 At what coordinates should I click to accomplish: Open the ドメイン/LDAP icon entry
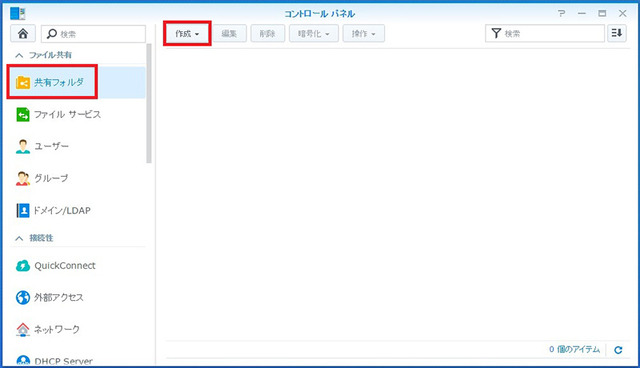coord(23,211)
